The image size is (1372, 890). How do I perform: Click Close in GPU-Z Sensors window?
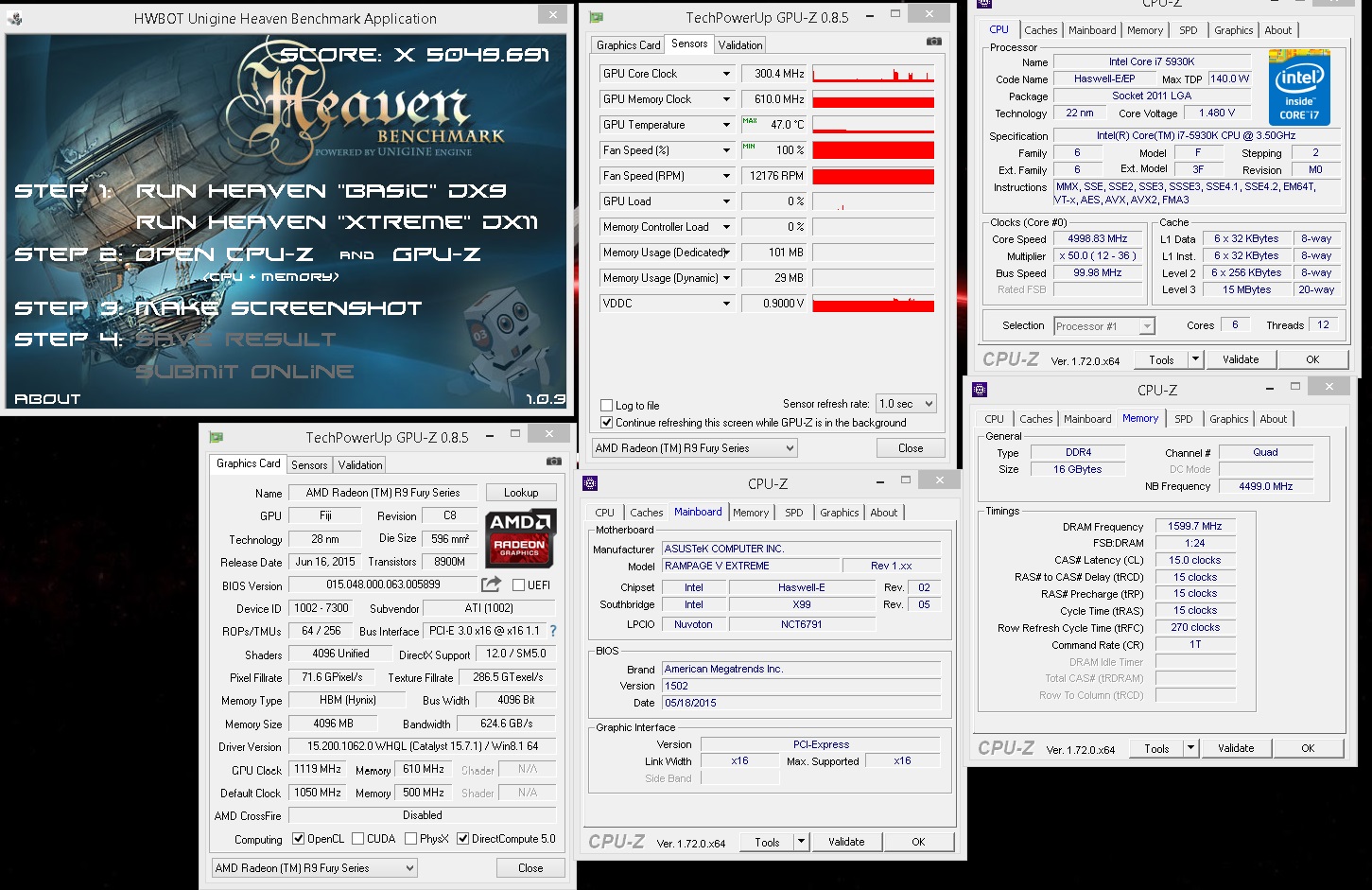[911, 448]
